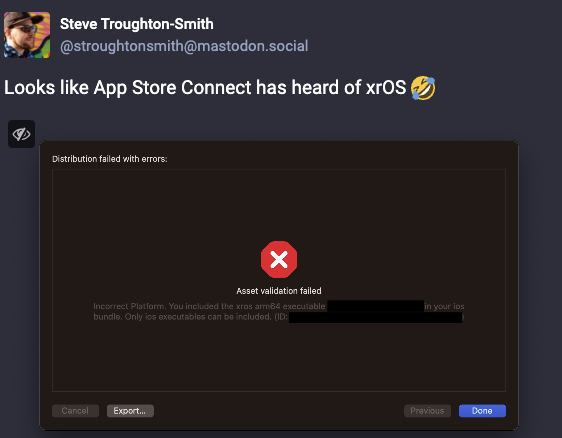Click the Steve Troughton-Smith display name
Image resolution: width=562 pixels, height=438 pixels.
pyautogui.click(x=137, y=24)
